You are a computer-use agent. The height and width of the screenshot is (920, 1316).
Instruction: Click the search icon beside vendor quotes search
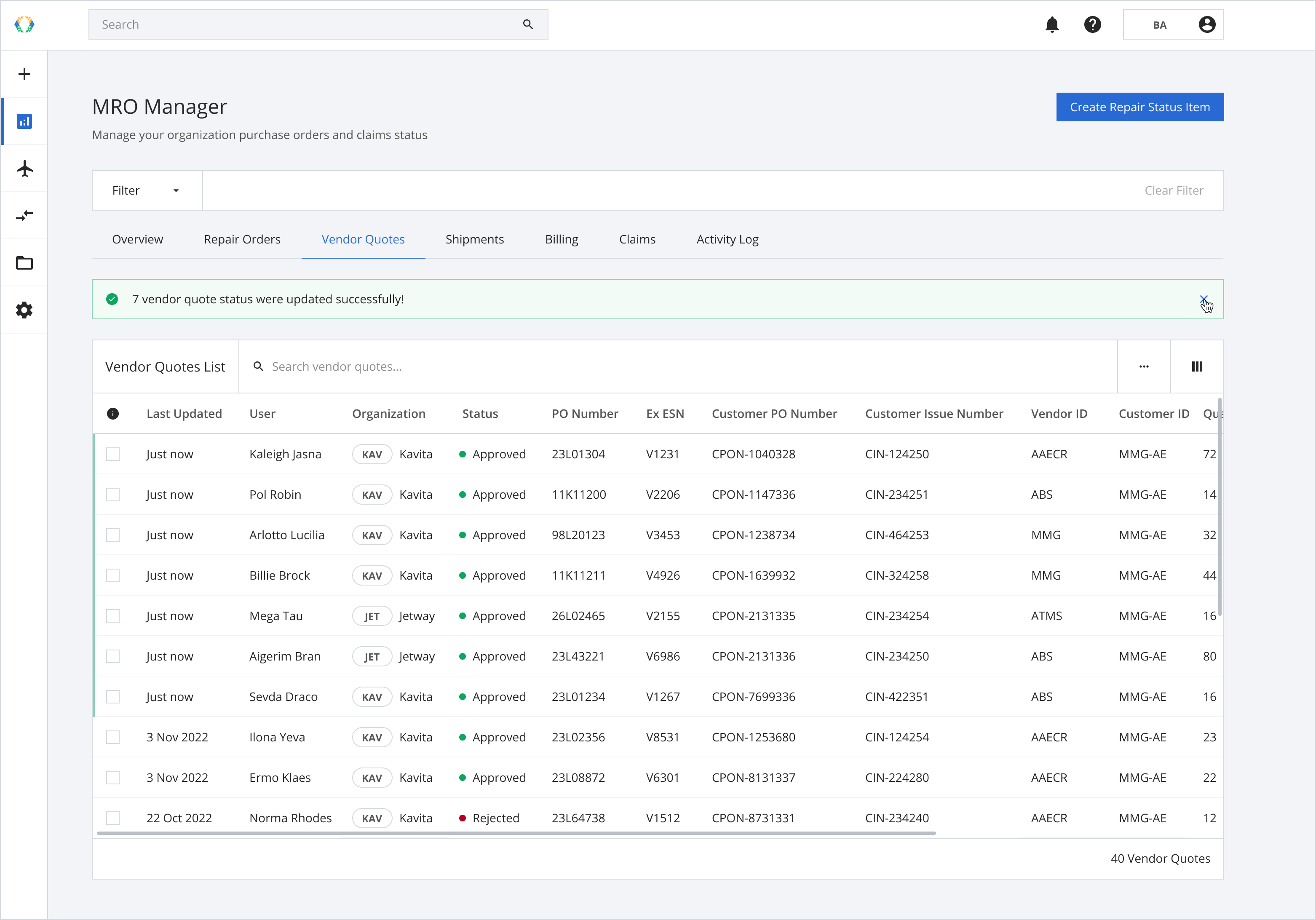click(x=259, y=366)
